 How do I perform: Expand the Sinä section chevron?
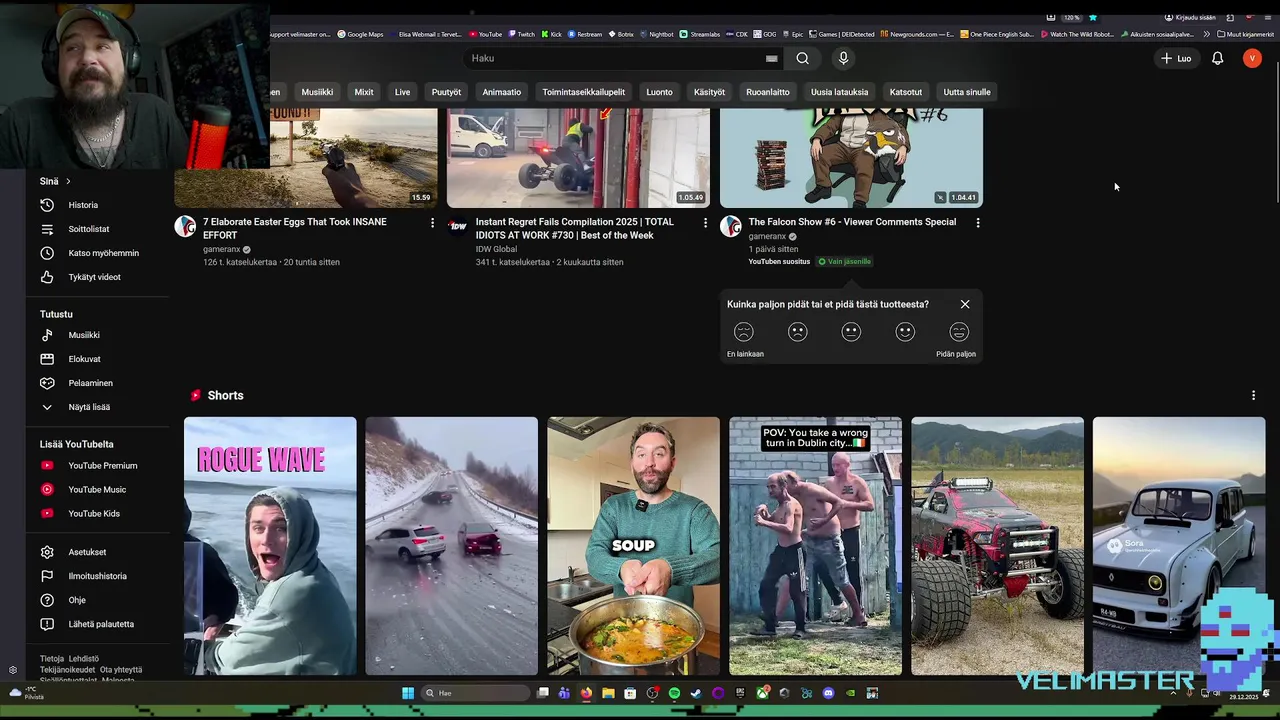(68, 181)
